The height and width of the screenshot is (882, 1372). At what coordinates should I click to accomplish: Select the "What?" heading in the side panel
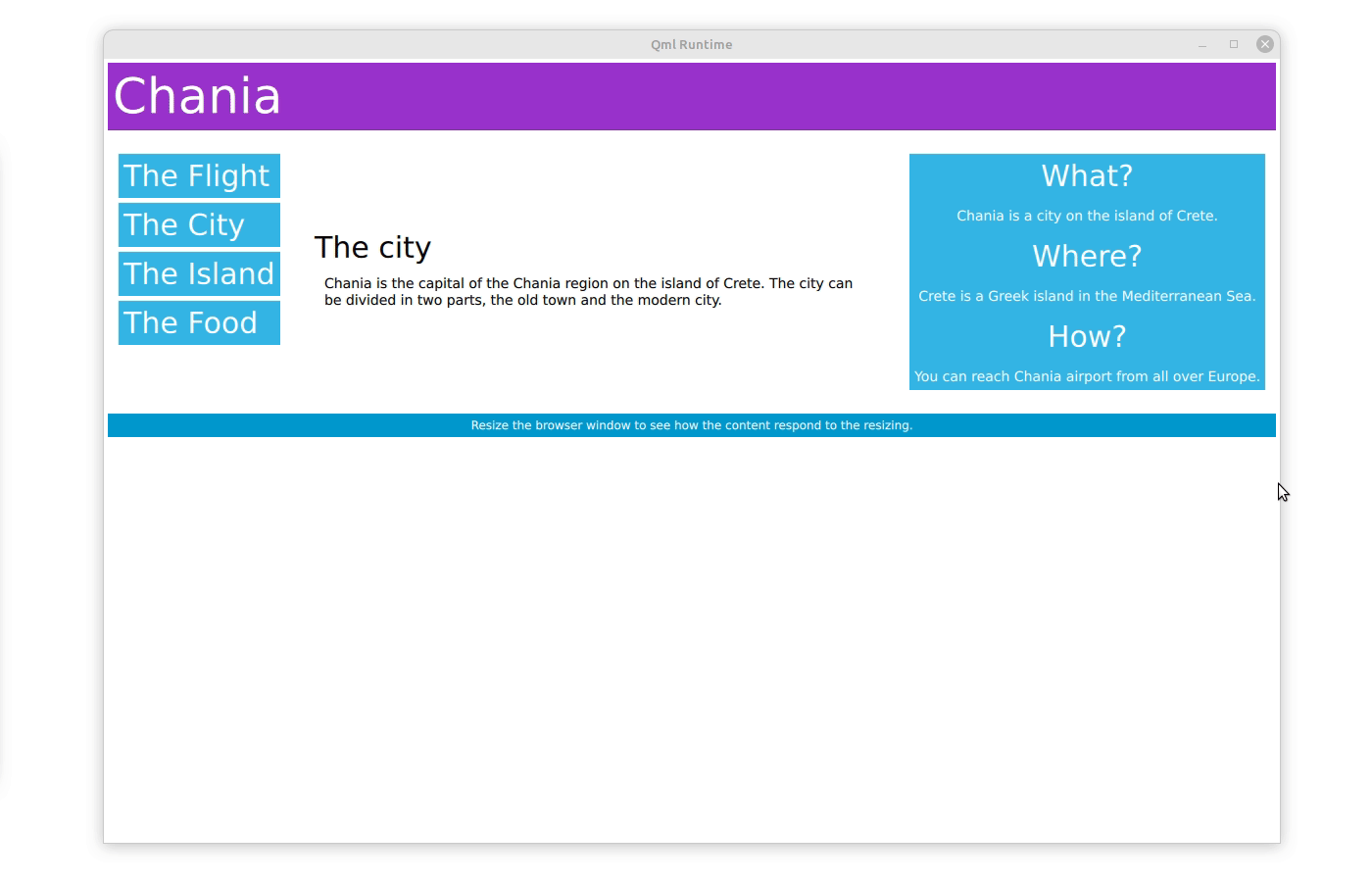point(1086,175)
